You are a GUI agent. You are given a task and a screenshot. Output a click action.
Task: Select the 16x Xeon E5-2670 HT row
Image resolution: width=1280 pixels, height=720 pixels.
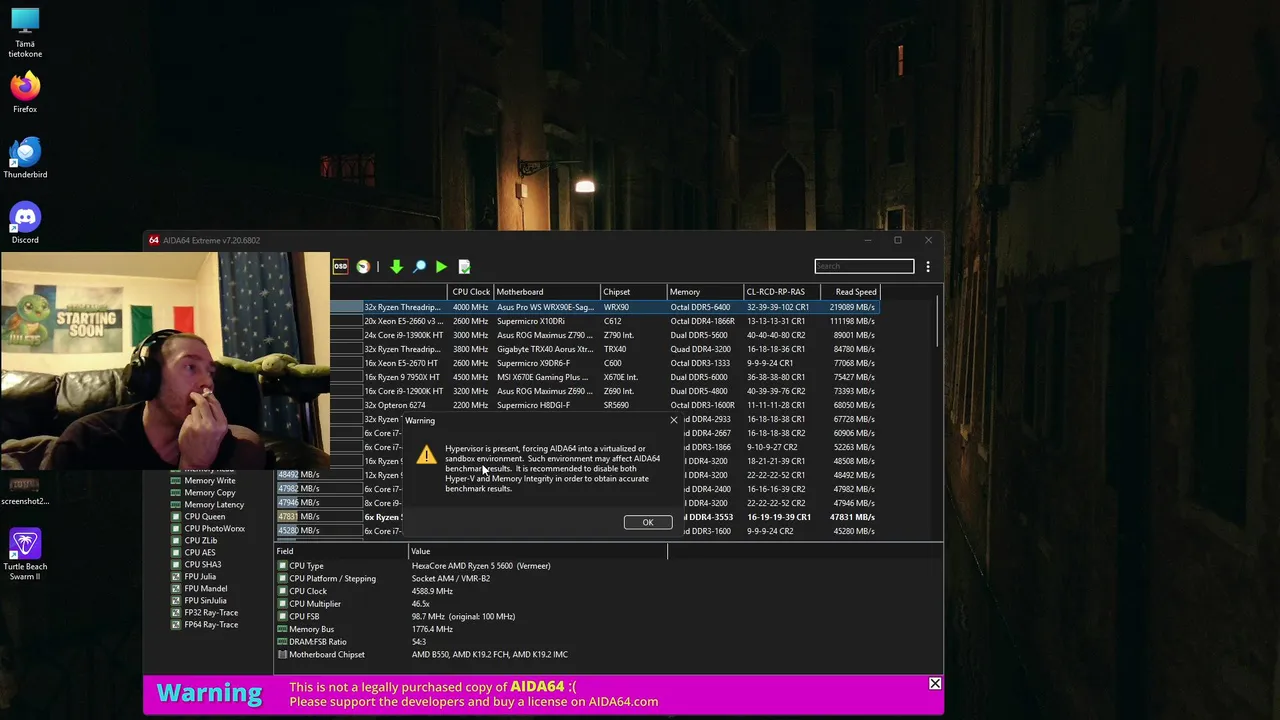[x=605, y=363]
